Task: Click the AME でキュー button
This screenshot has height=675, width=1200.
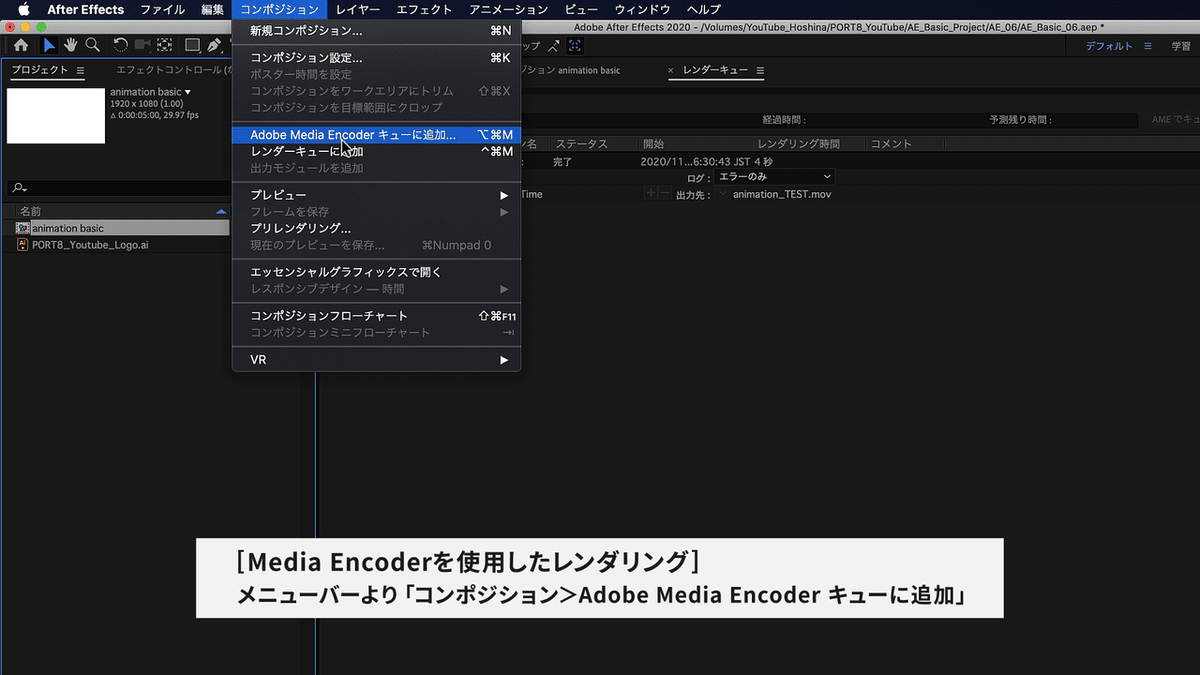Action: pyautogui.click(x=1174, y=120)
